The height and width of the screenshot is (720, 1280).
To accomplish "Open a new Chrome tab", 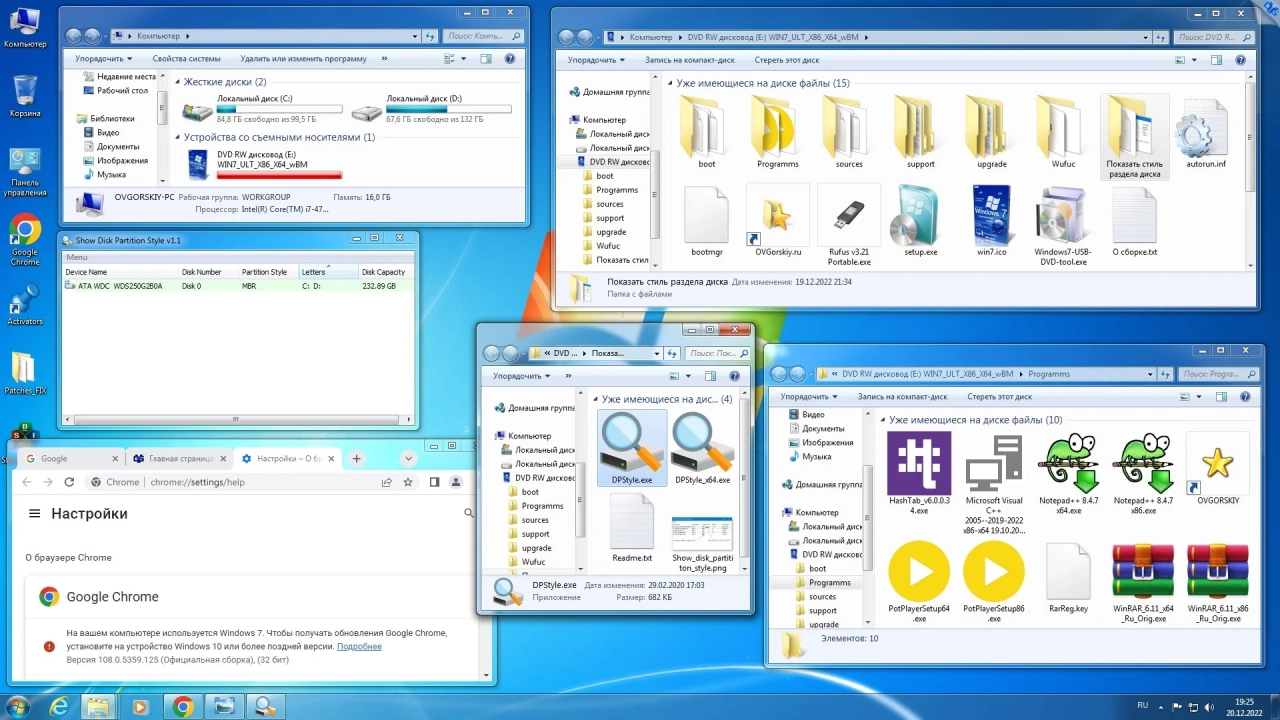I will click(x=356, y=459).
